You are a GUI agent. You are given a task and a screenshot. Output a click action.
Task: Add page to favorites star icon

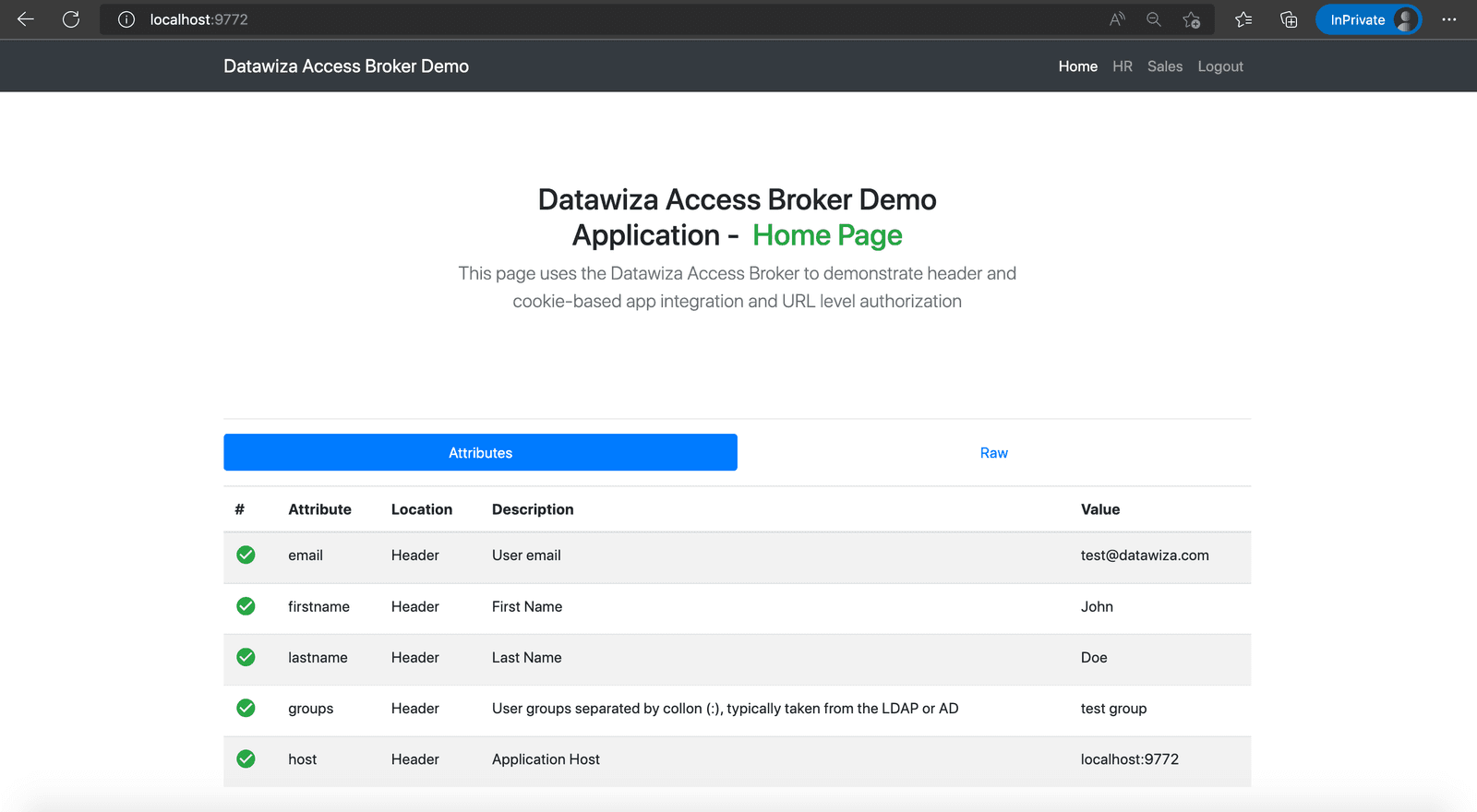point(1192,19)
